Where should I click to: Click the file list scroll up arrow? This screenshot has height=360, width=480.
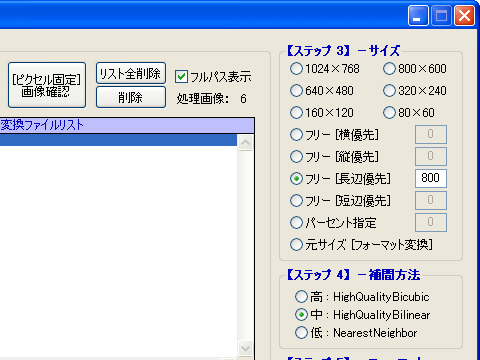(x=246, y=143)
